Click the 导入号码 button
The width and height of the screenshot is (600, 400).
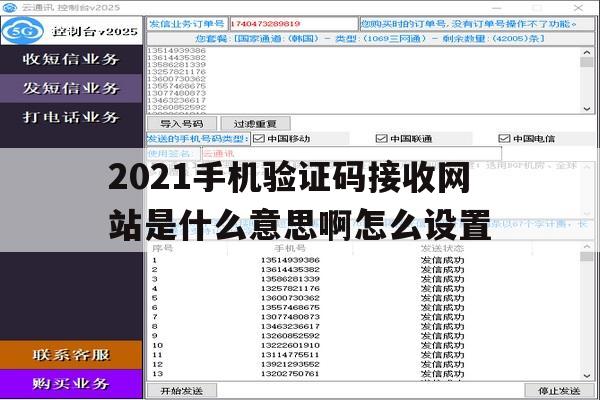click(x=182, y=124)
